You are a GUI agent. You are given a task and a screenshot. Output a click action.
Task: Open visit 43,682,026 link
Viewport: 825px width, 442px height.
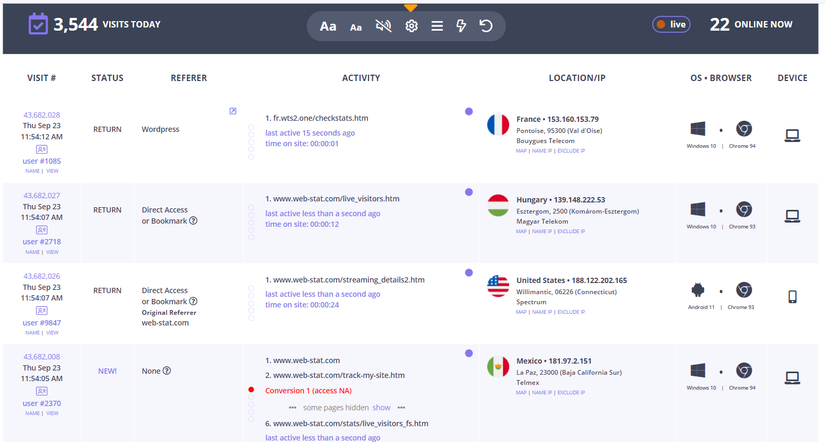click(x=42, y=276)
